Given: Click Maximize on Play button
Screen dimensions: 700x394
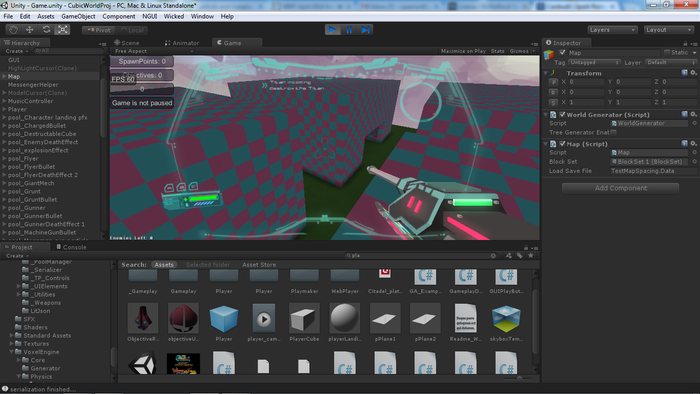Looking at the screenshot, I should 463,51.
